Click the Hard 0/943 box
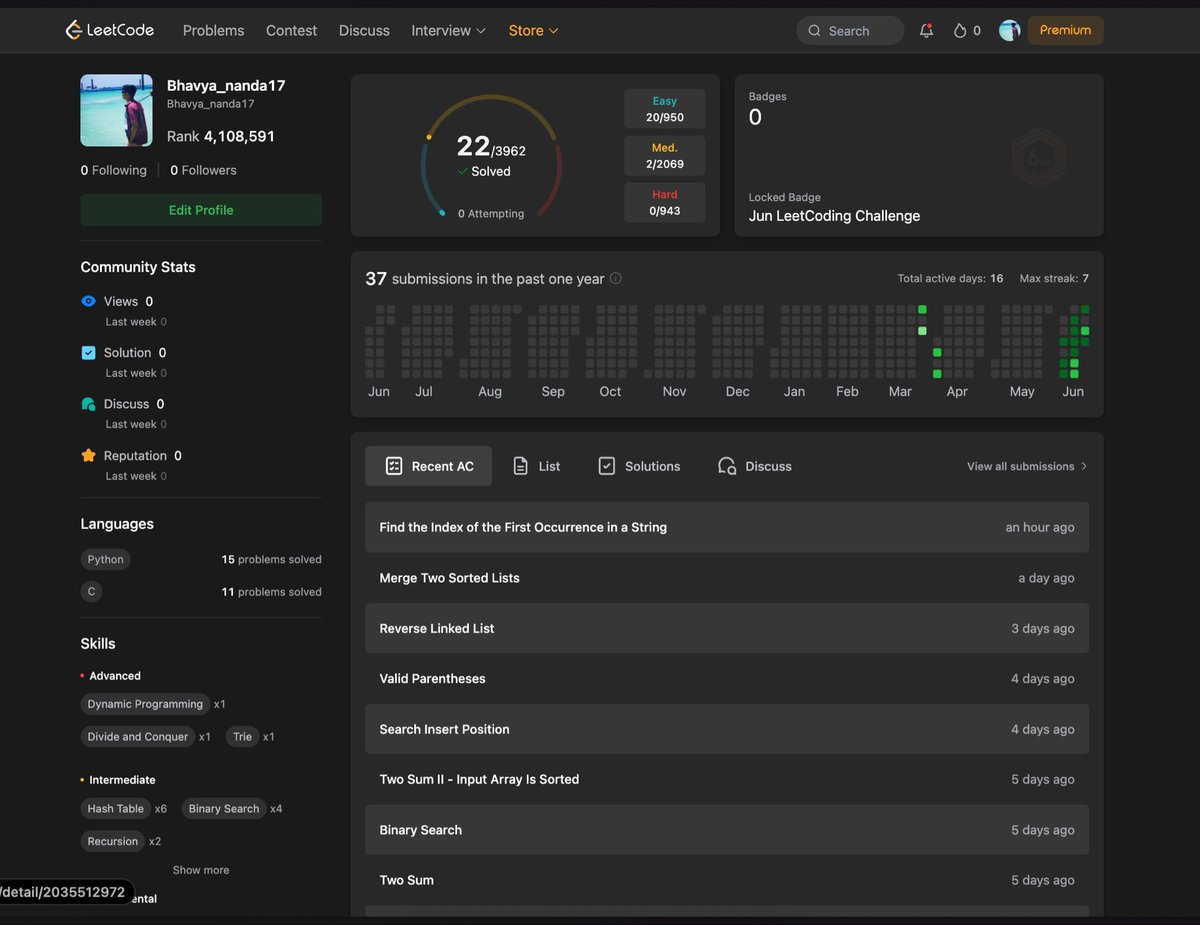 tap(664, 202)
